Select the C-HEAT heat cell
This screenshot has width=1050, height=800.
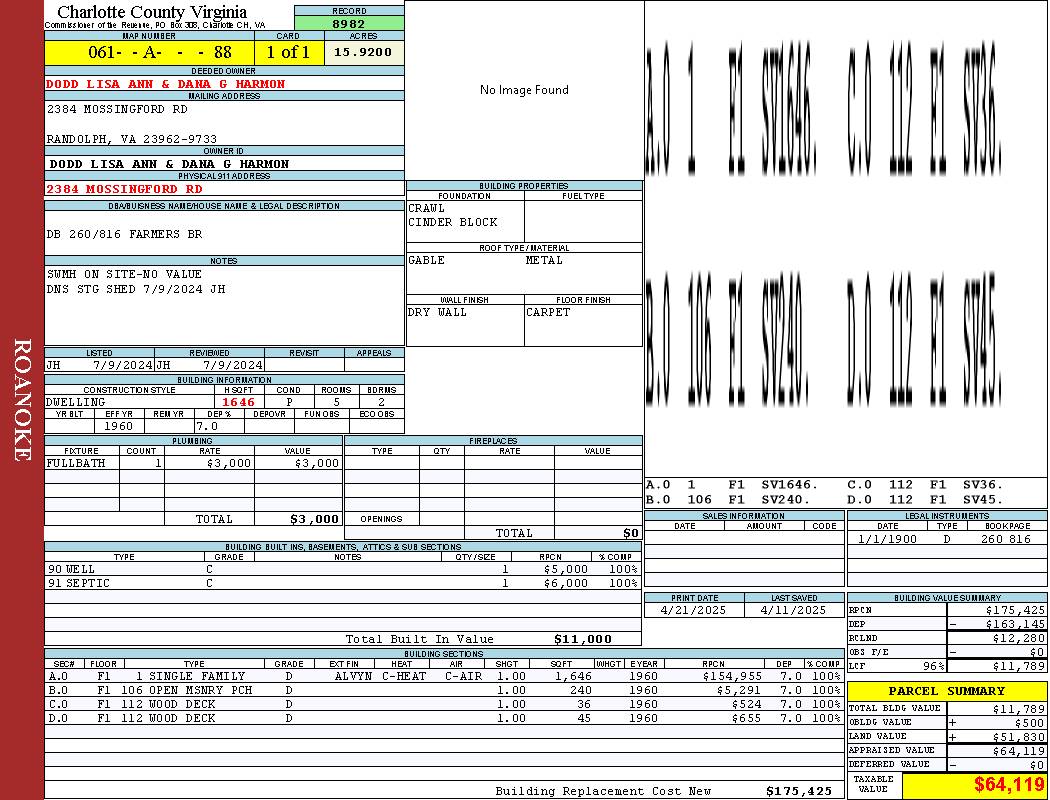(x=404, y=677)
